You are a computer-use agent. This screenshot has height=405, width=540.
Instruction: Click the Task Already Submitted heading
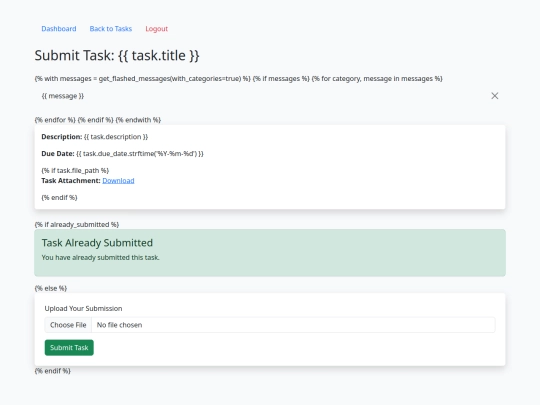[x=97, y=243]
